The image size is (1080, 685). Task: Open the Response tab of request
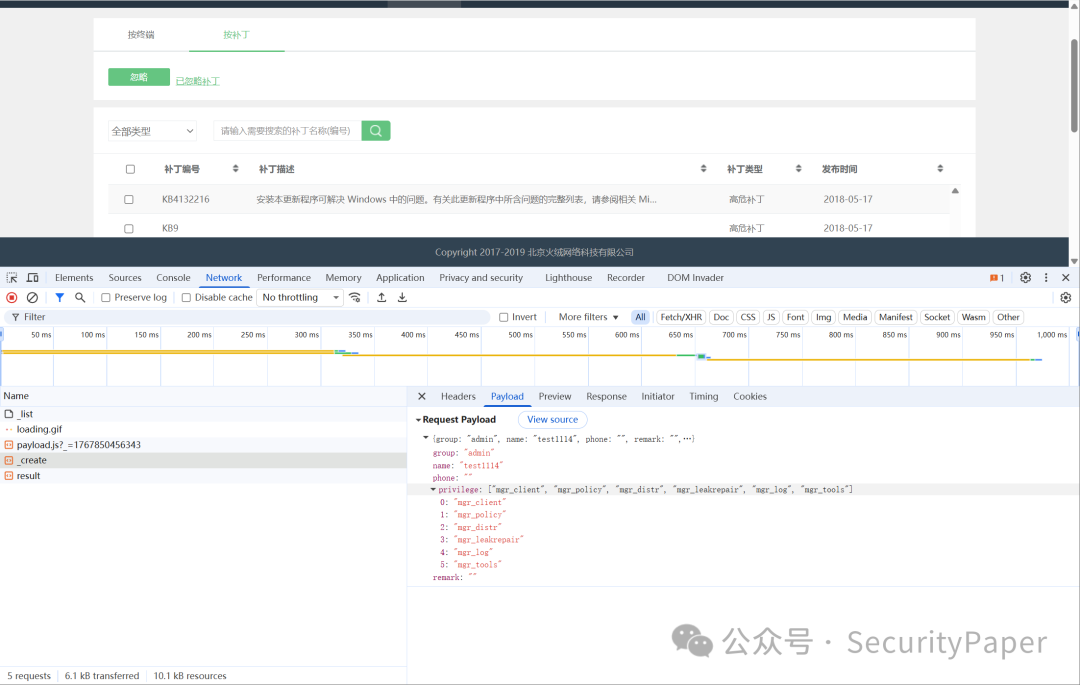606,397
